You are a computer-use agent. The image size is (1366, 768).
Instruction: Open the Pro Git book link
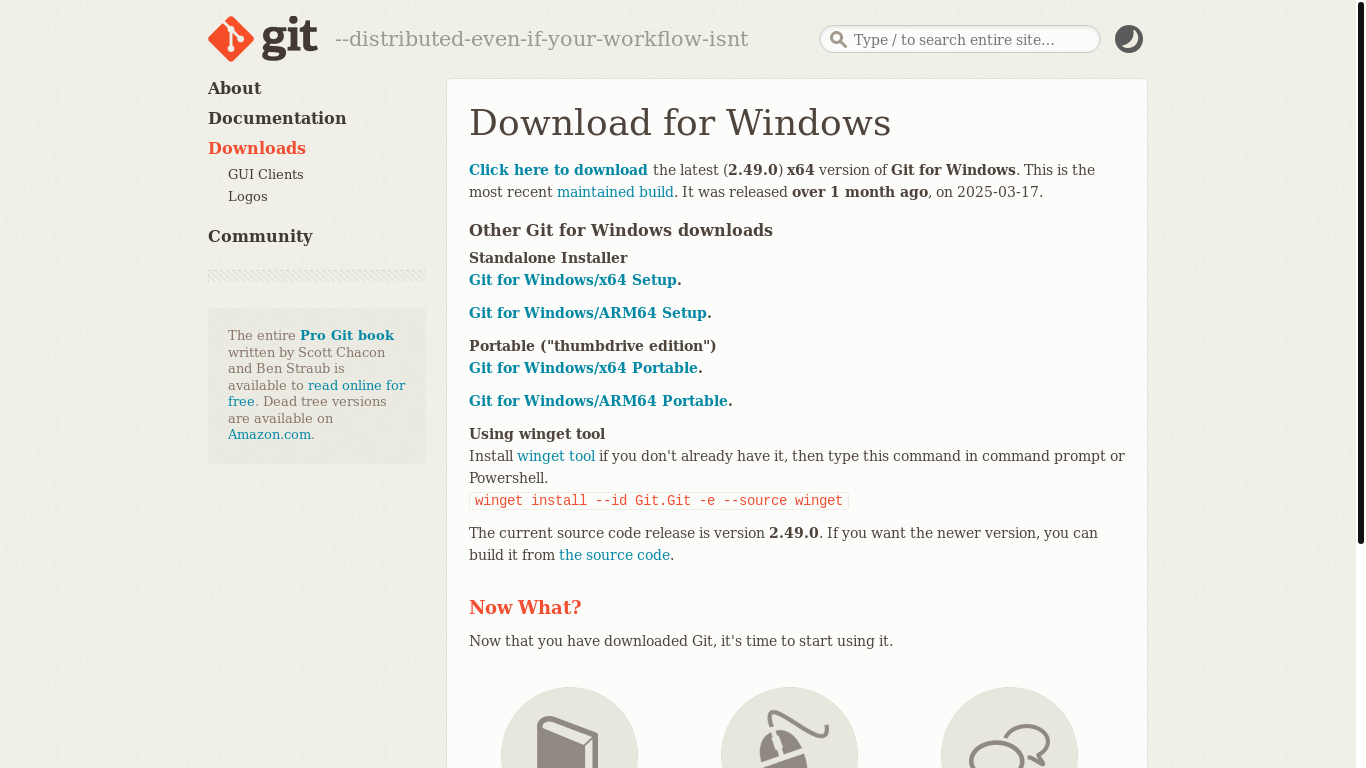[x=347, y=336]
